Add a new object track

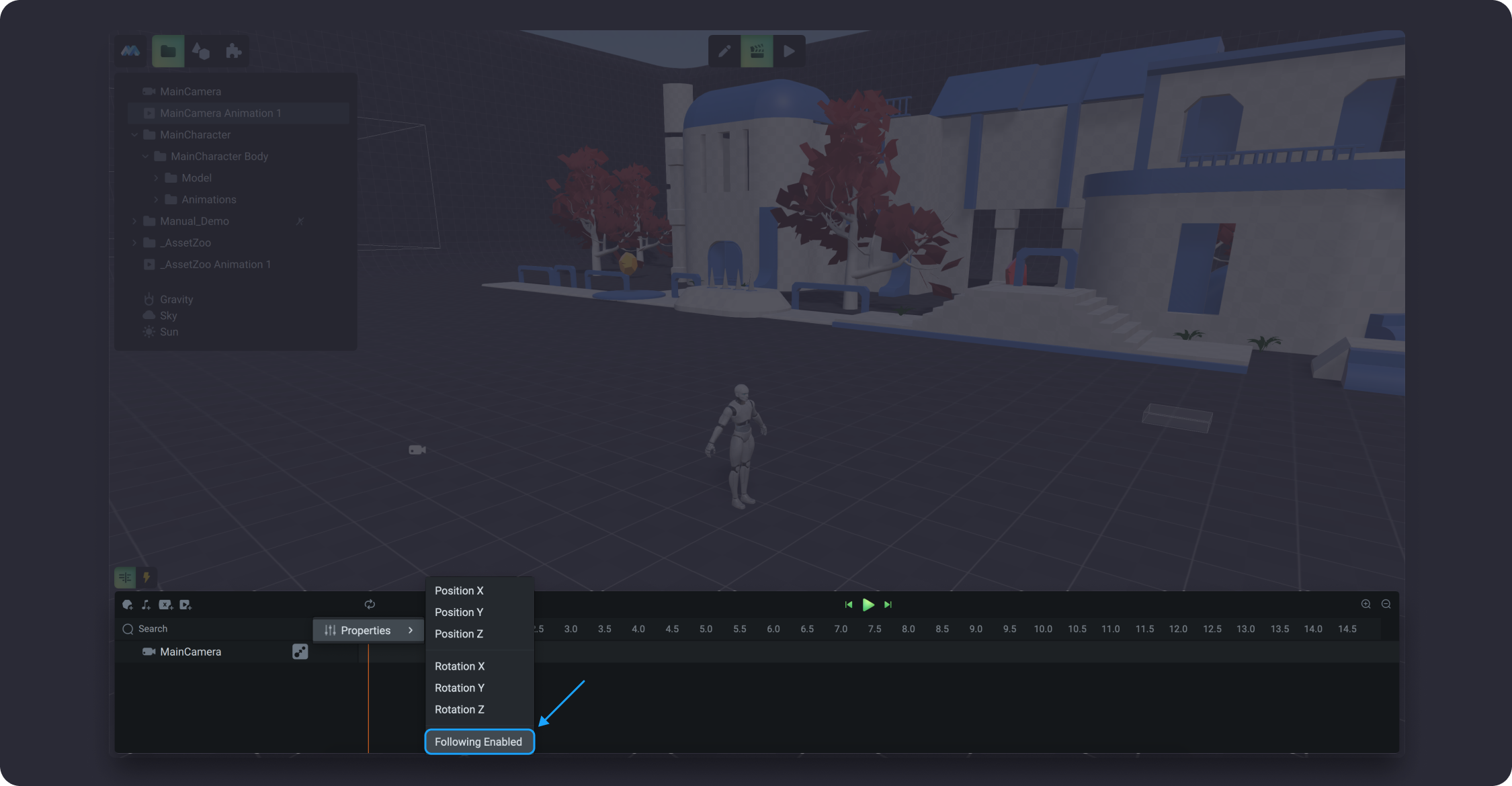point(128,605)
